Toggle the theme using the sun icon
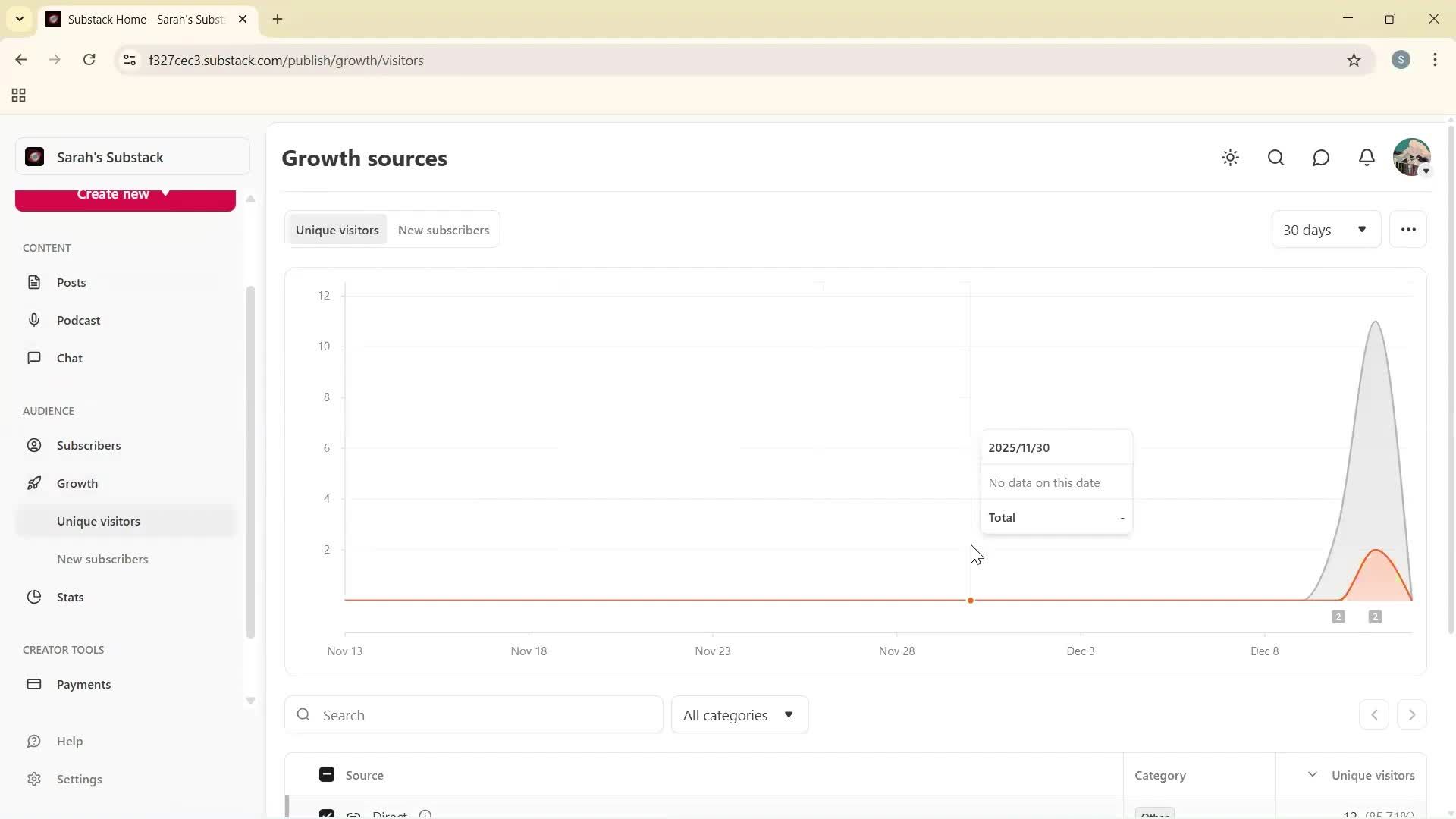The height and width of the screenshot is (819, 1456). [1230, 157]
